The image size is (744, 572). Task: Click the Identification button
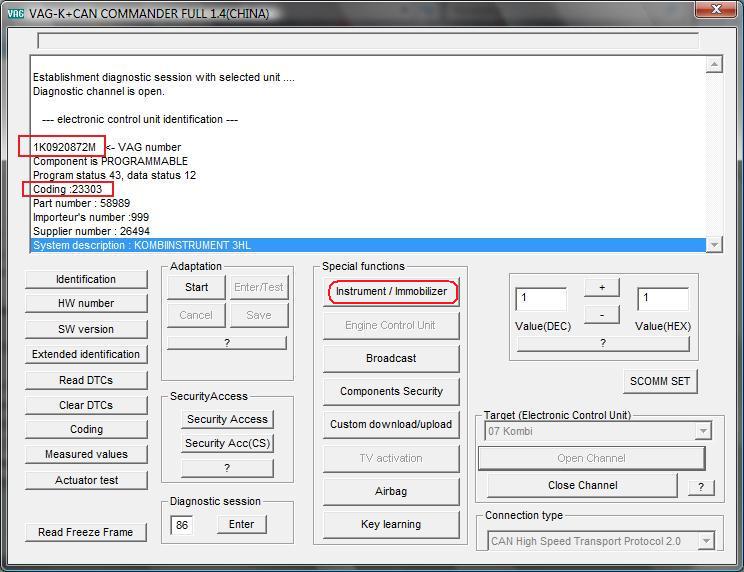click(86, 279)
